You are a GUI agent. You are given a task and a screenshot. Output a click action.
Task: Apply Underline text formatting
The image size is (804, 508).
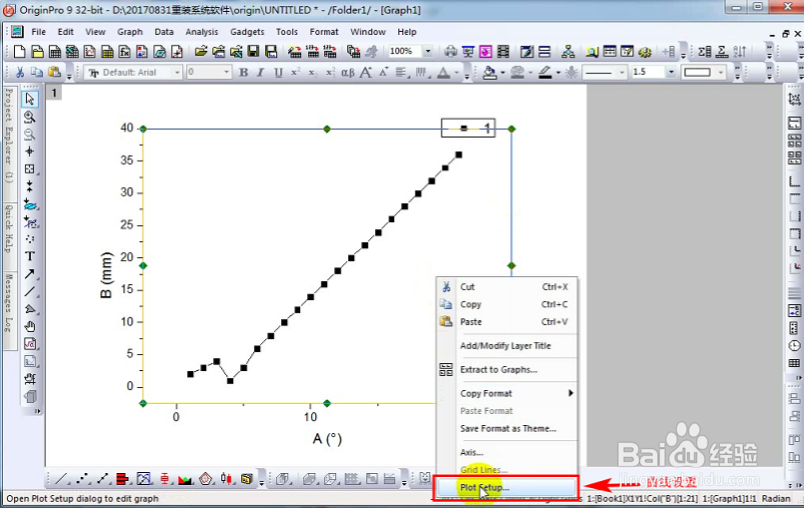278,72
